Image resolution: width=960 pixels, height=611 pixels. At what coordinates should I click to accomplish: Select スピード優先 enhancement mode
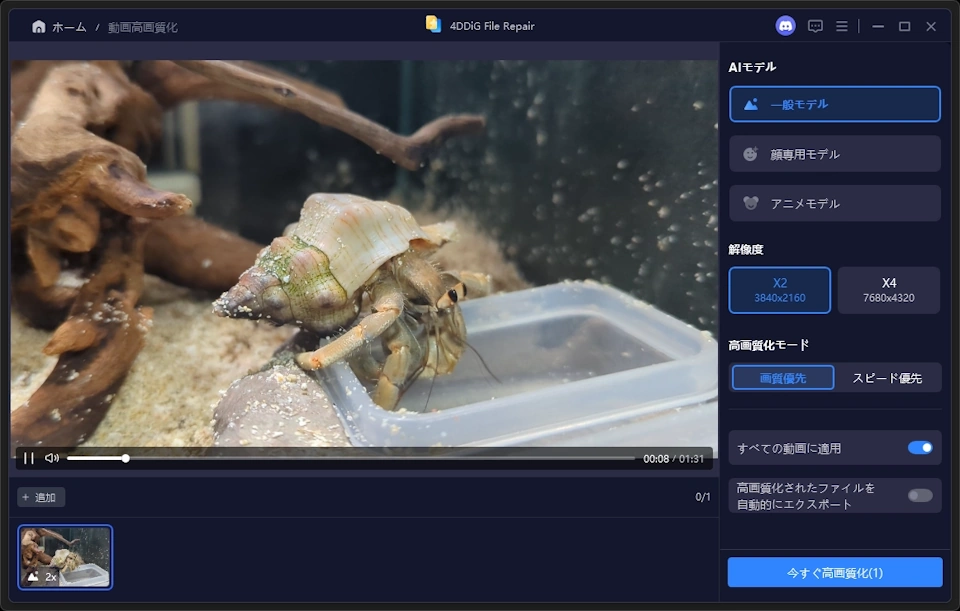(x=887, y=378)
